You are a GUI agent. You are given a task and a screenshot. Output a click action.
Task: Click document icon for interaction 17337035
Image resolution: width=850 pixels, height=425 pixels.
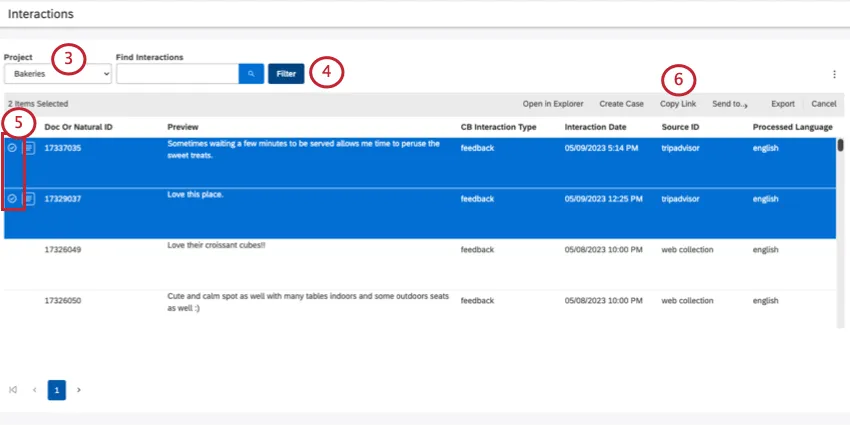(x=29, y=148)
